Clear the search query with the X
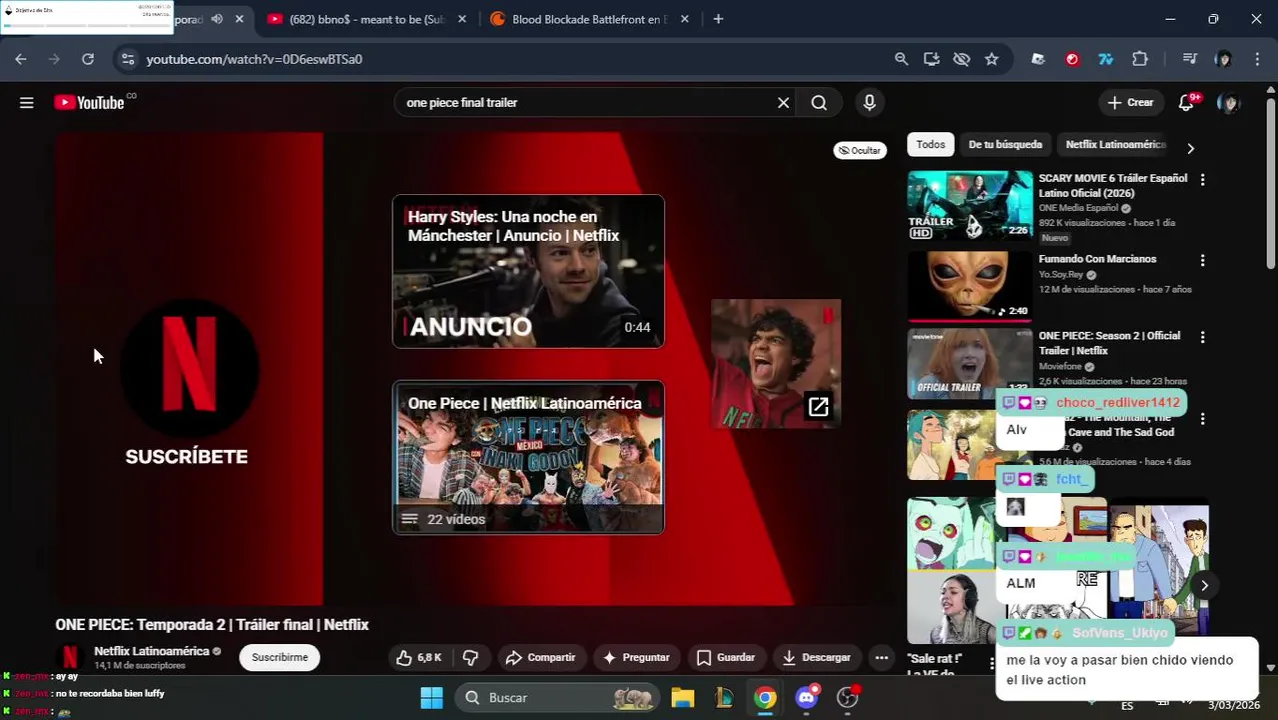 pyautogui.click(x=783, y=102)
